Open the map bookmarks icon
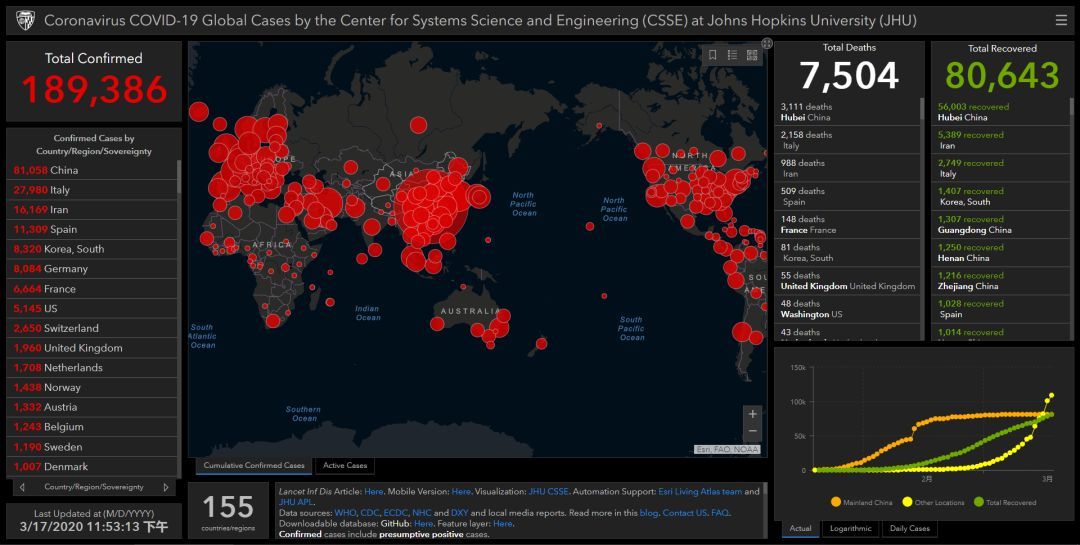The width and height of the screenshot is (1080, 545). (713, 55)
